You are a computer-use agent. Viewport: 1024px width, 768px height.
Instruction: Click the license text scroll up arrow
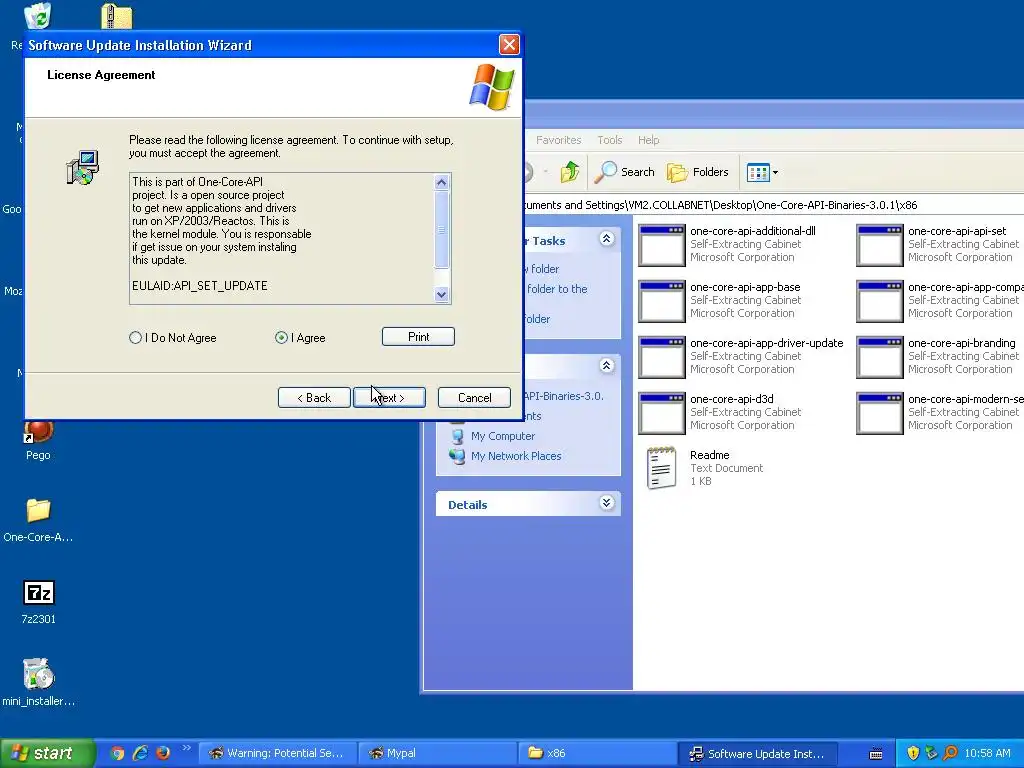click(441, 182)
